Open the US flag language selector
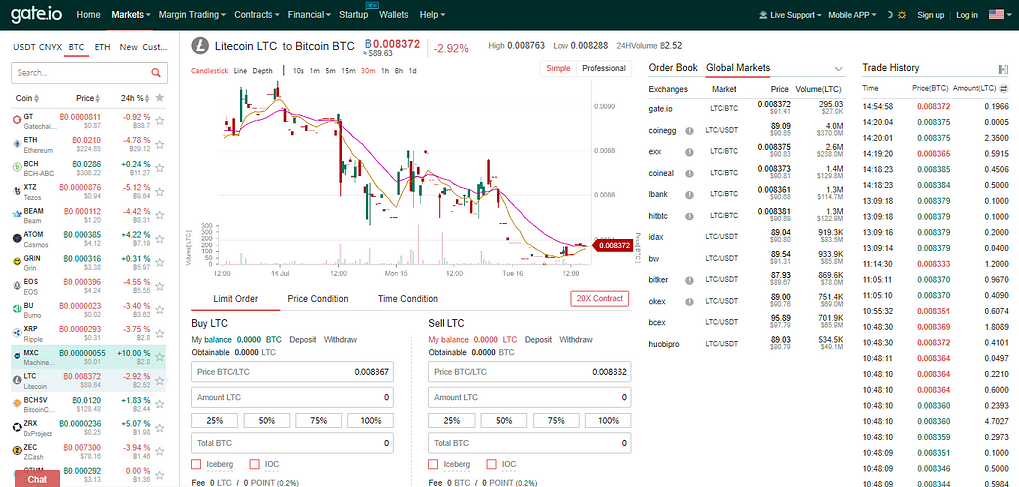Viewport: 1019px width, 487px height. (996, 14)
